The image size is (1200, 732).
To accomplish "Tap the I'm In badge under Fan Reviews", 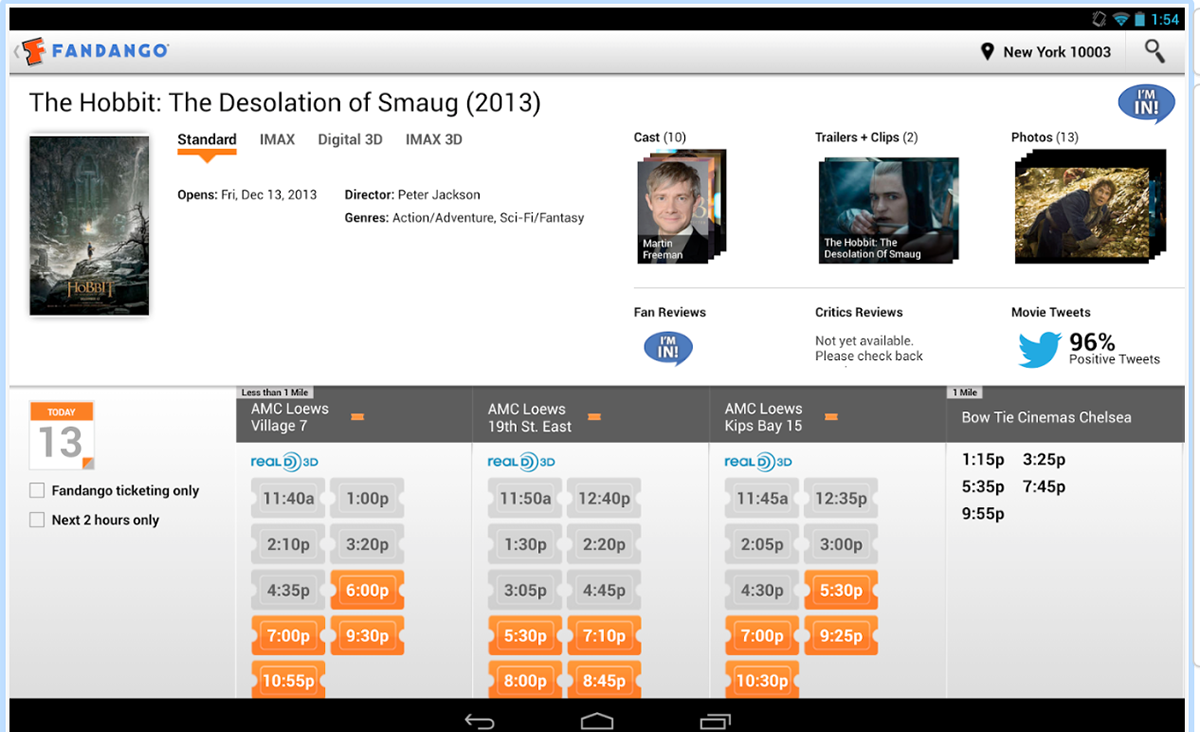I will [668, 348].
